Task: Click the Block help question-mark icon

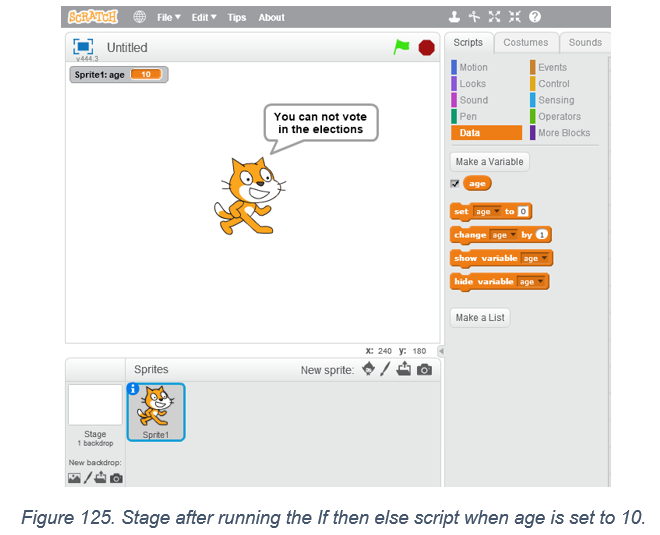Action: click(x=535, y=17)
